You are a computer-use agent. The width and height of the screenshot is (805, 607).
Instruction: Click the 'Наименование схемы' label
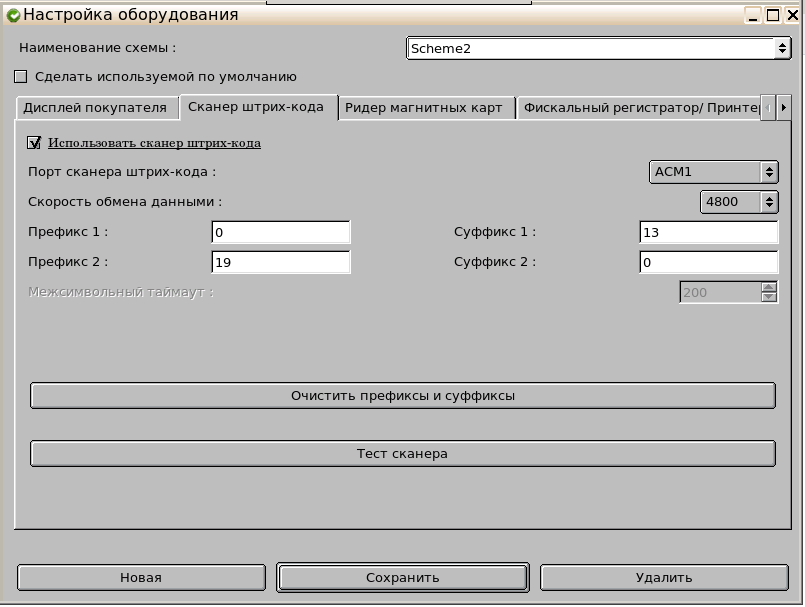(x=98, y=48)
